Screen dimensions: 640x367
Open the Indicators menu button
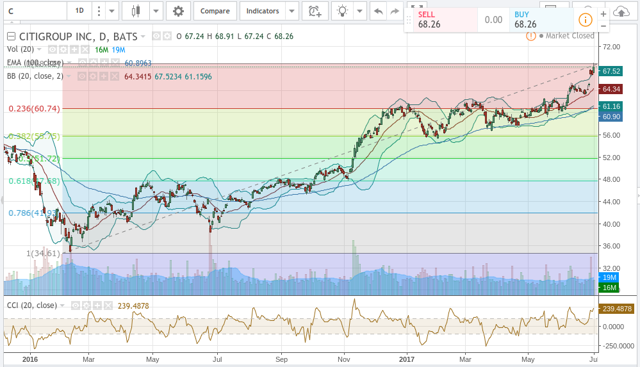(x=262, y=11)
